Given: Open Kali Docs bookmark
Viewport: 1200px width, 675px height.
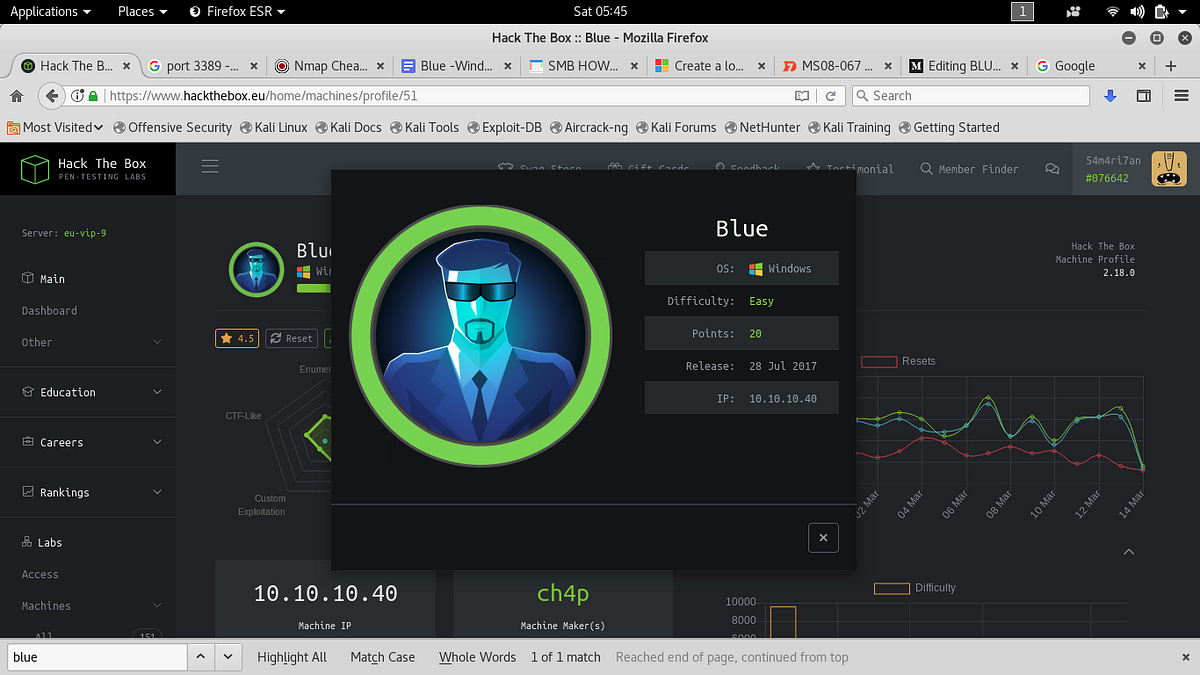Looking at the screenshot, I should [347, 127].
